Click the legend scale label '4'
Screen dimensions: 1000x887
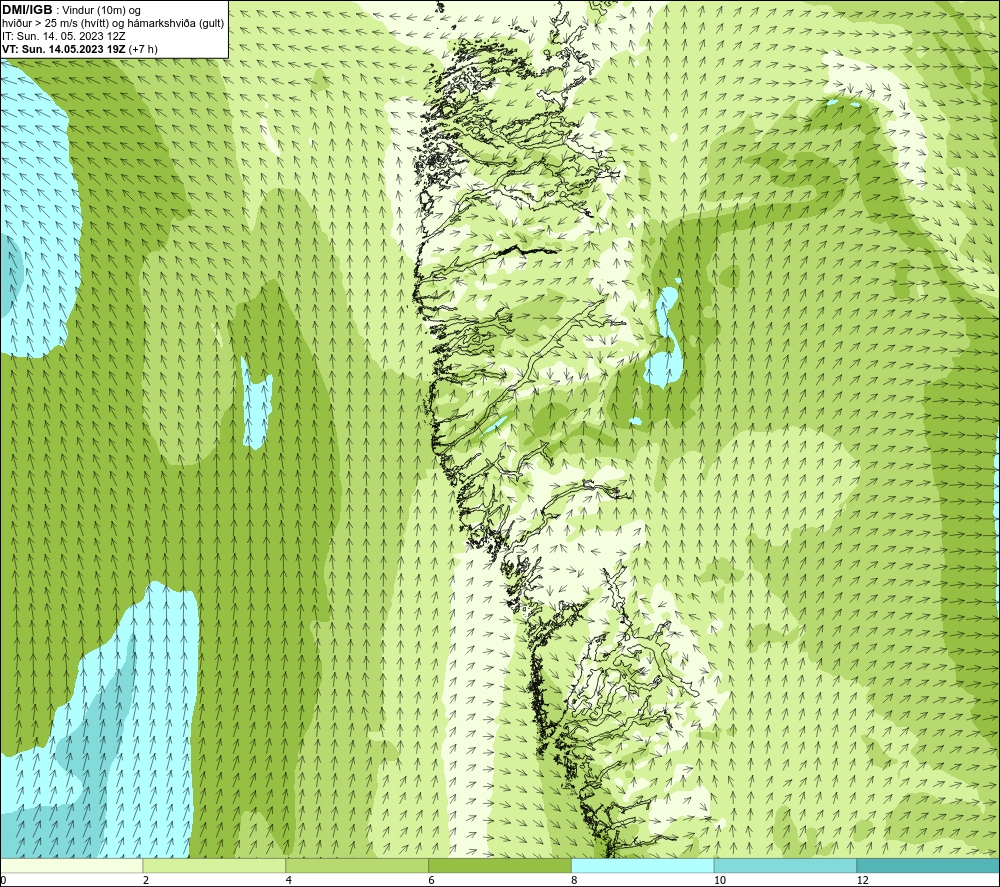pyautogui.click(x=289, y=880)
